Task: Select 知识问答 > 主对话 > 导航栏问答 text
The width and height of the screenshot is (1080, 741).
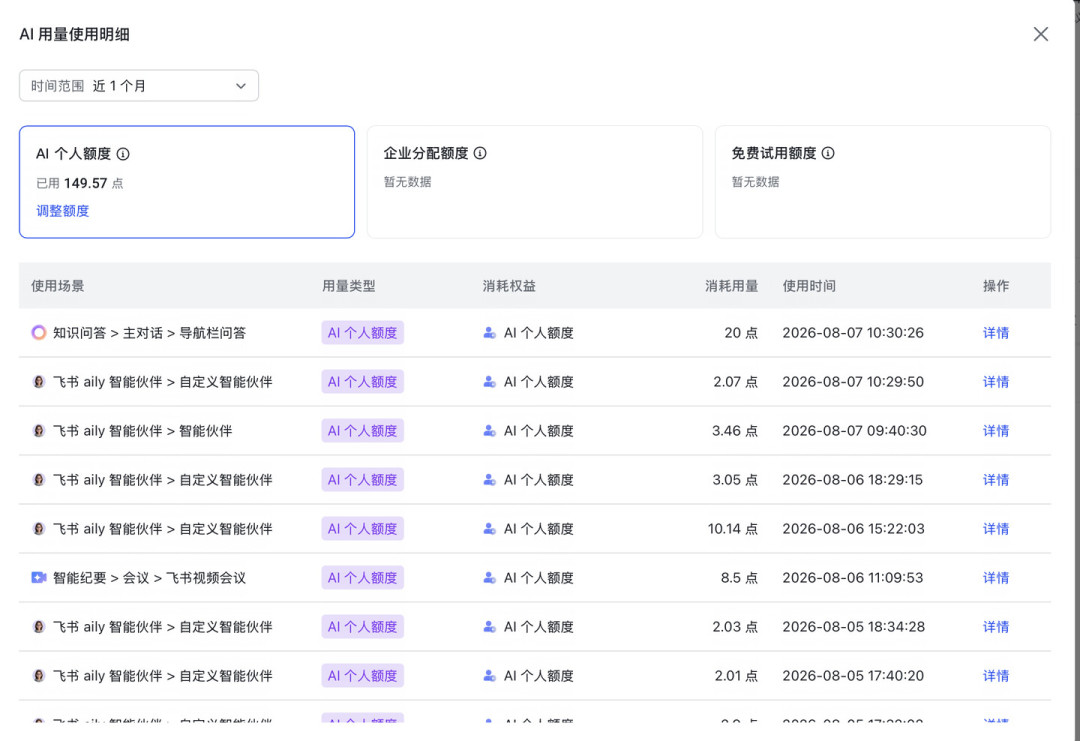Action: click(x=149, y=333)
